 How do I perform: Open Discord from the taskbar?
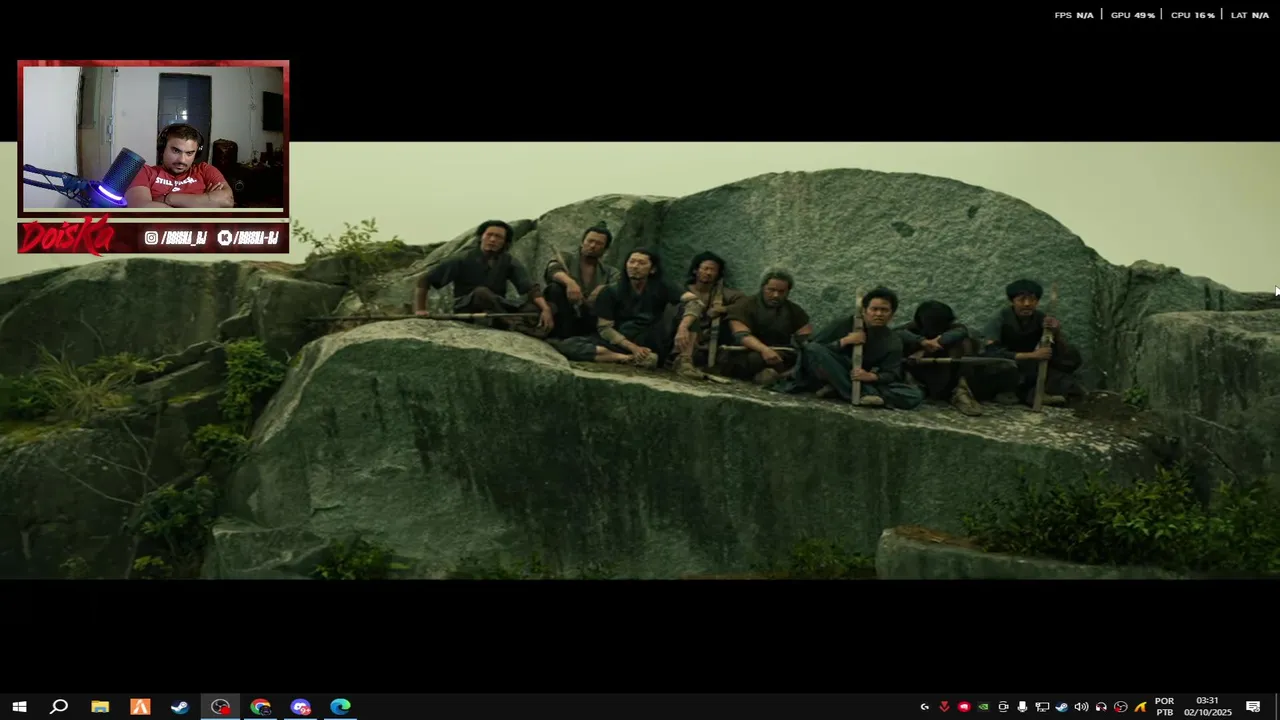click(x=300, y=706)
